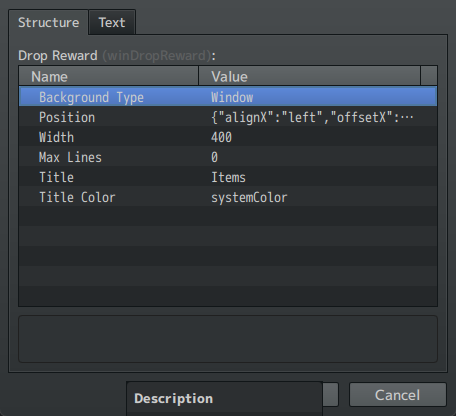
Task: Select the Title parameter row
Action: [x=228, y=177]
